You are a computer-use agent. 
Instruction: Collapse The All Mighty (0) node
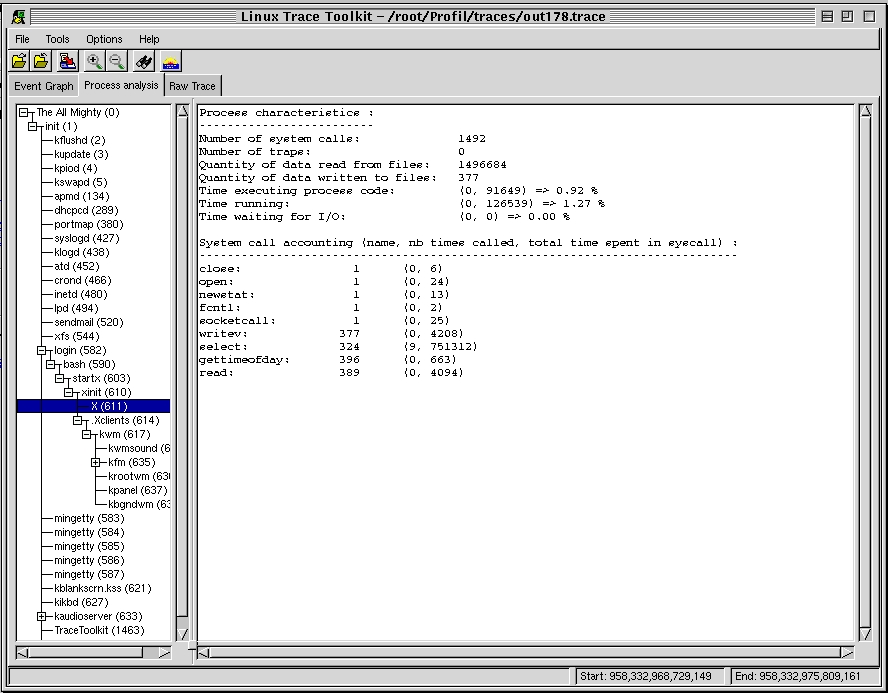(x=23, y=113)
